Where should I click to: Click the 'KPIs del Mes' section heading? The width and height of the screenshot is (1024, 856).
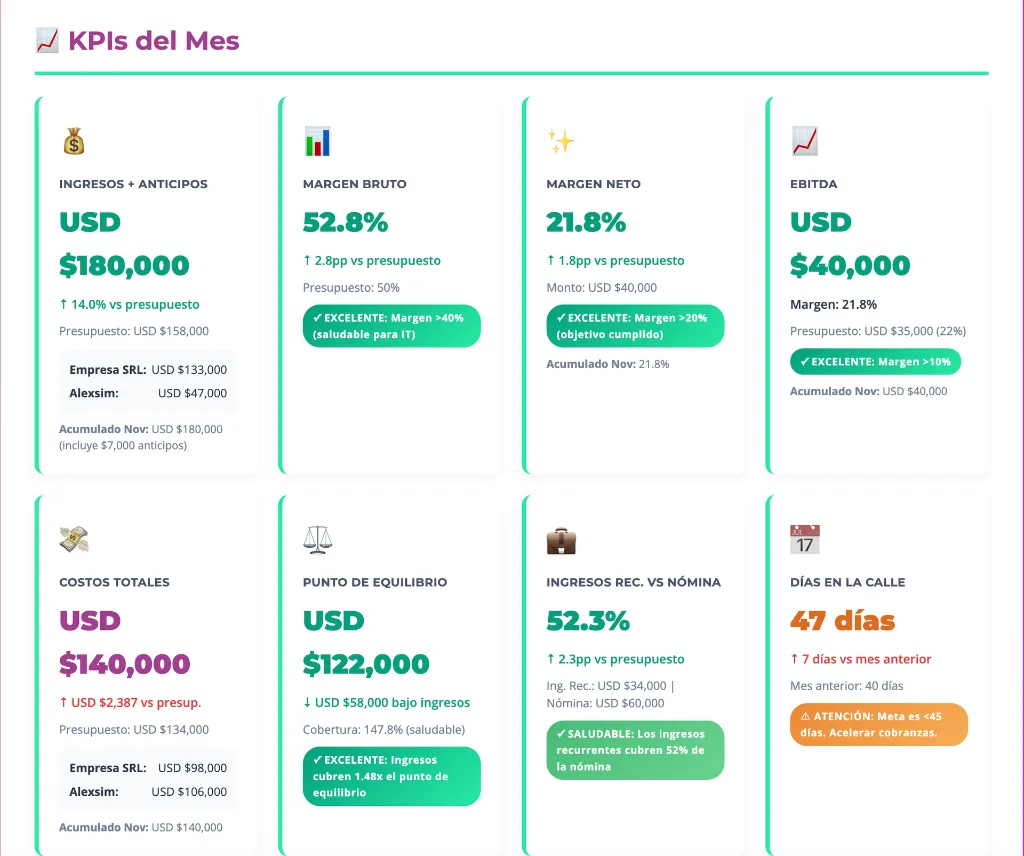(153, 41)
